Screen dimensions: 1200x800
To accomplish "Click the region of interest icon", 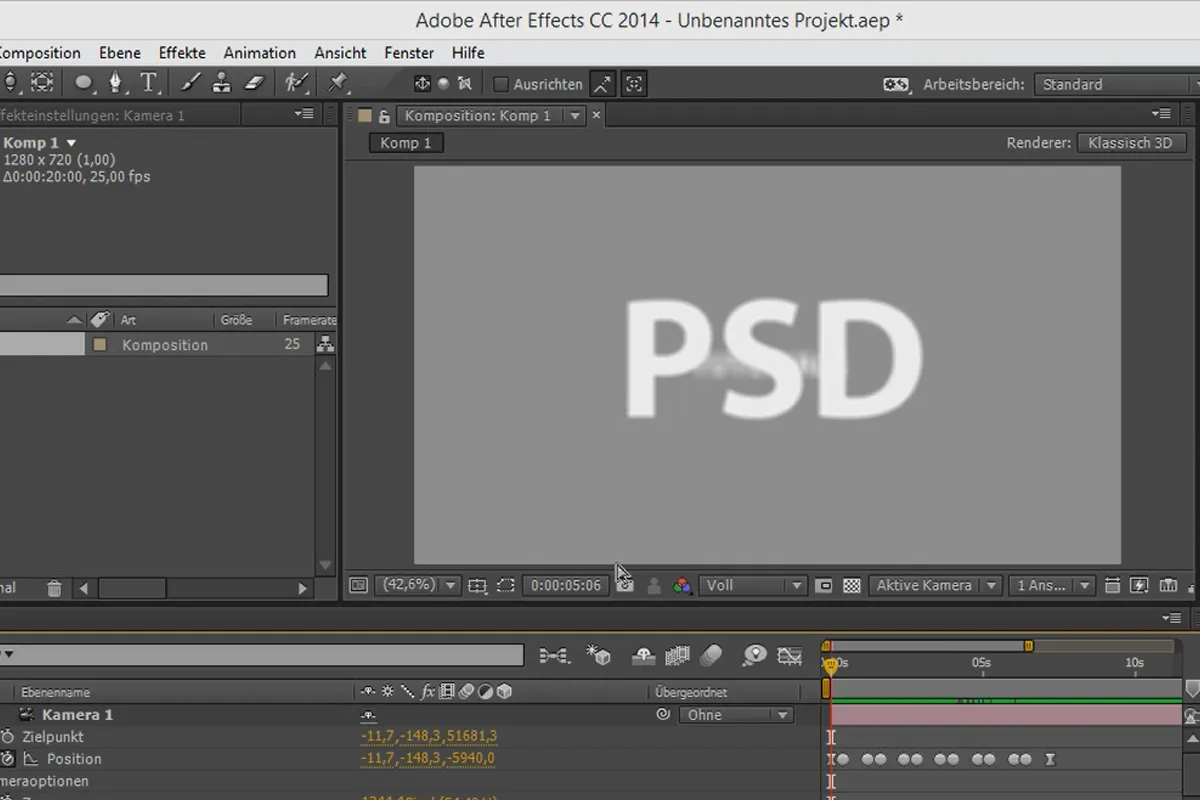I will pos(506,586).
